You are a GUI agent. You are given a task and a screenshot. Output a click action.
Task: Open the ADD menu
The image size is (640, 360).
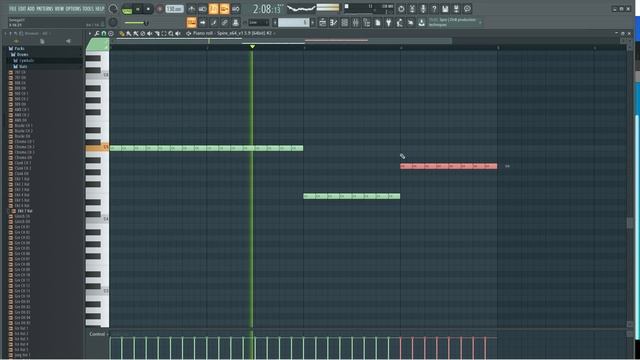click(x=31, y=9)
